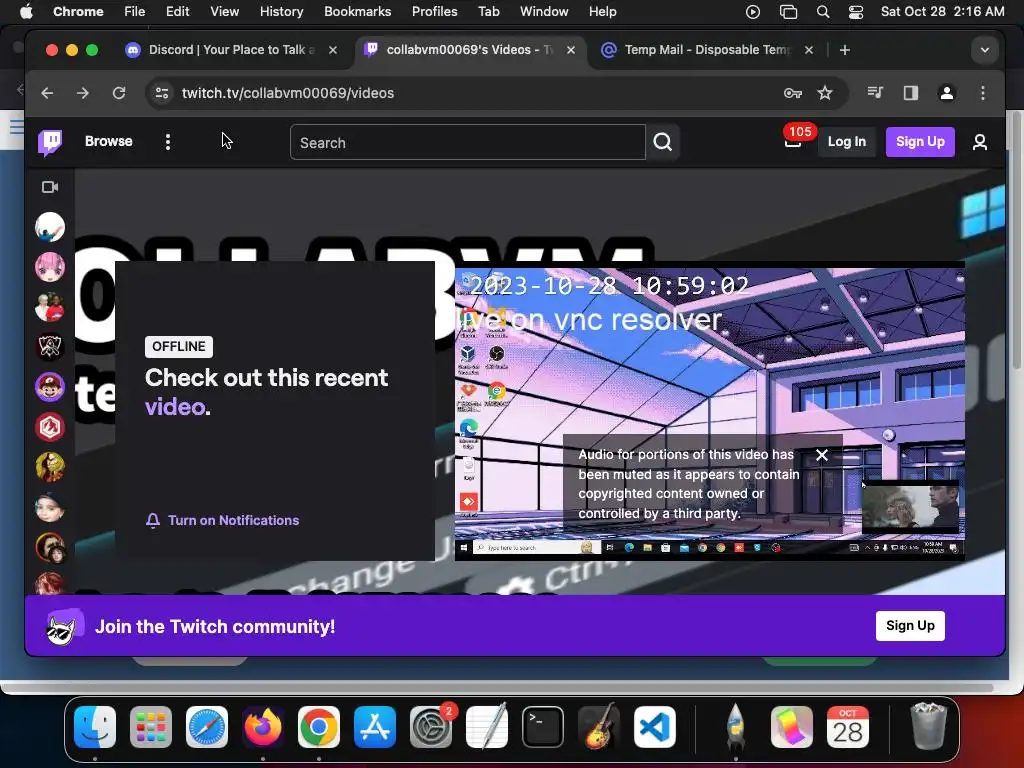Open the first sidebar channel avatar under the camera

coord(50,227)
